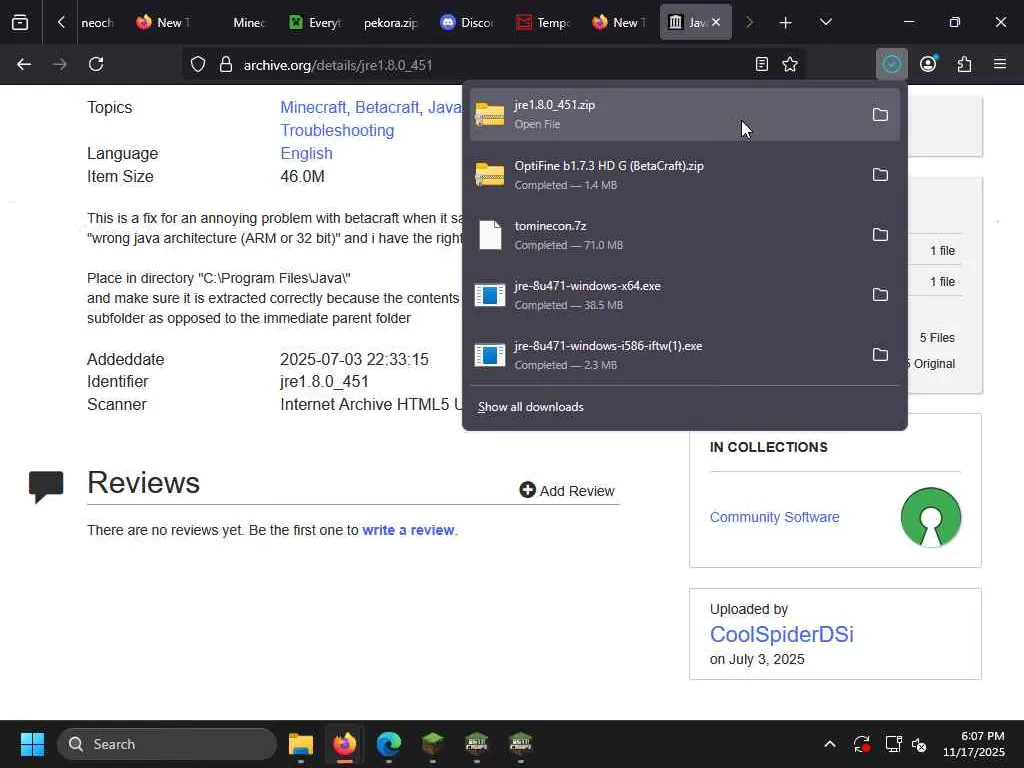Open the Minecraft grass block taskbar icon
This screenshot has width=1024, height=768.
click(x=432, y=744)
